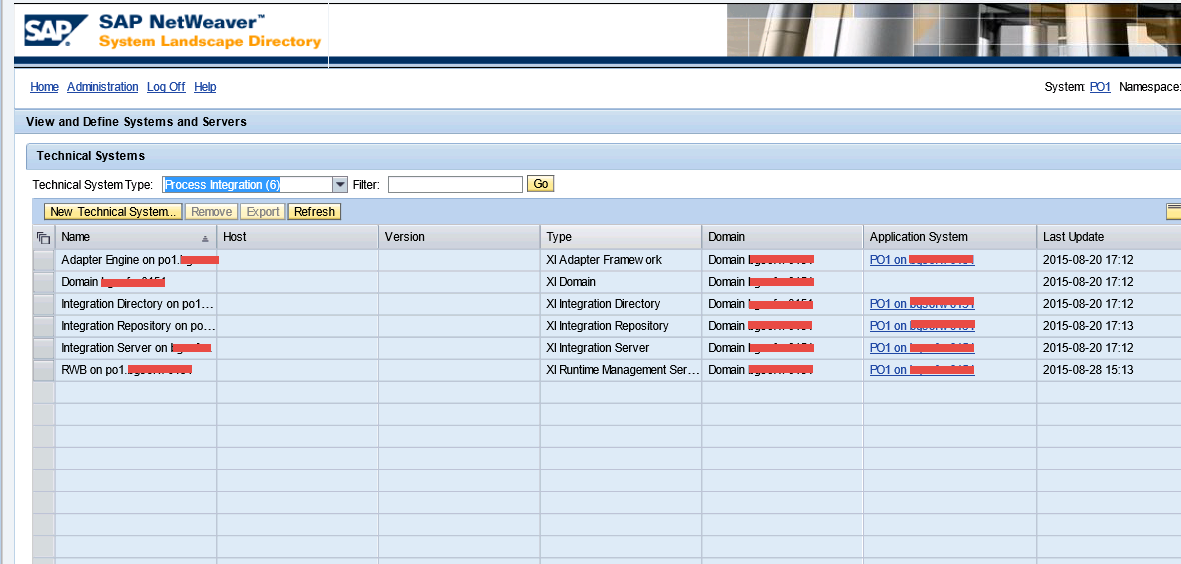Click the Host column header

[x=298, y=237]
